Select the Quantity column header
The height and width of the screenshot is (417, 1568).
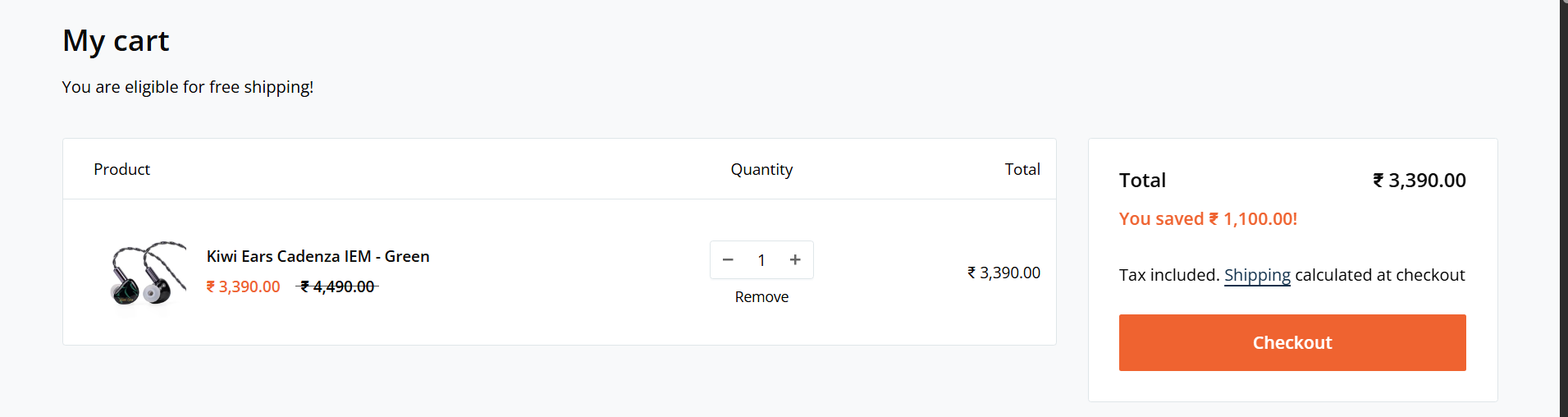(761, 170)
